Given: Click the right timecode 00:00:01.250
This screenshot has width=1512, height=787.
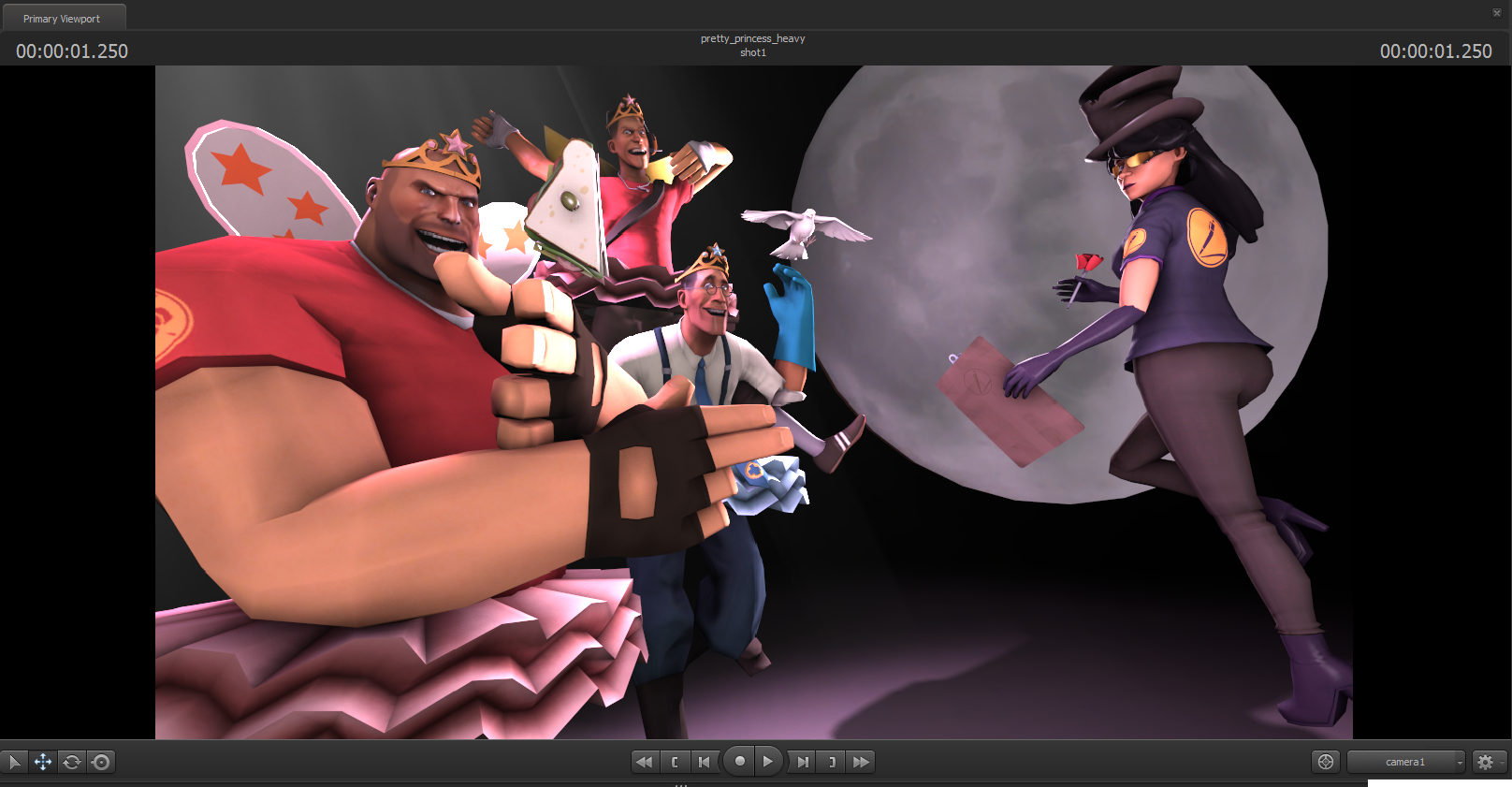Looking at the screenshot, I should click(x=1436, y=51).
